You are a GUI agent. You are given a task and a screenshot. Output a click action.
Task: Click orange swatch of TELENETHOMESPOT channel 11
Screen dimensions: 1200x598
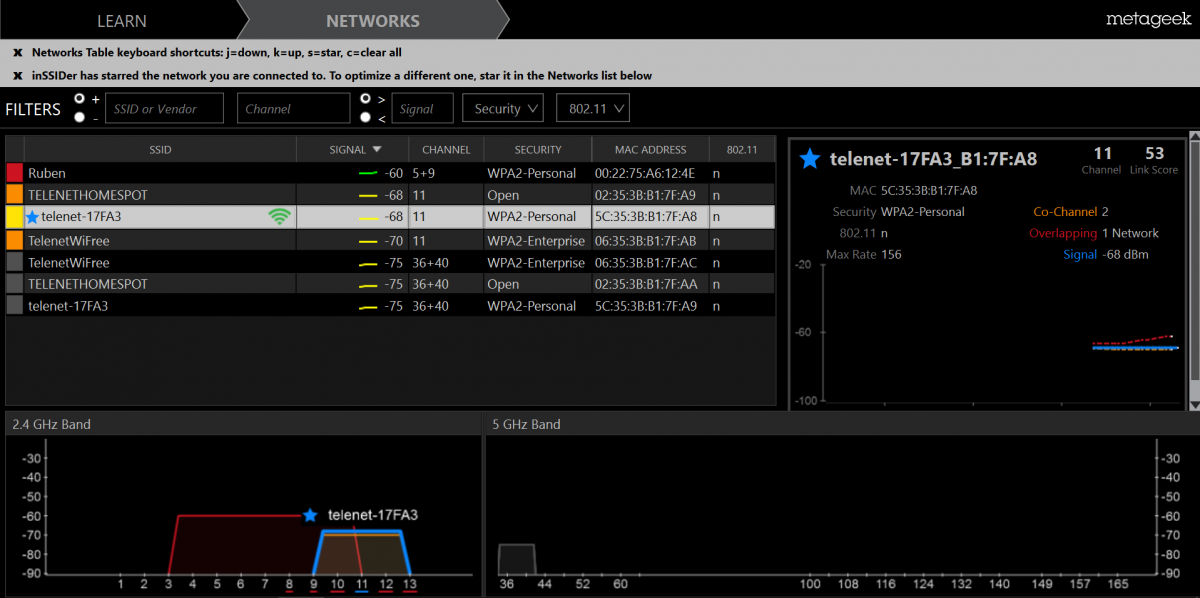14,195
